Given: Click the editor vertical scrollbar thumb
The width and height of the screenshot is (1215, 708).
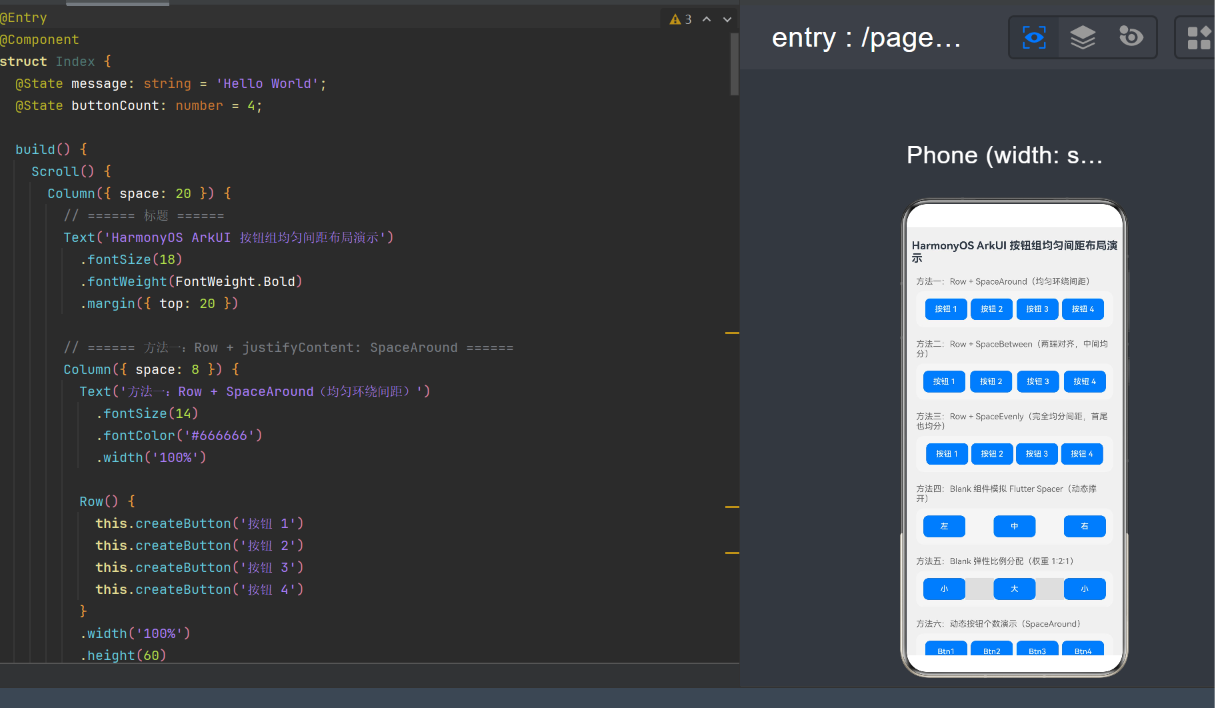Looking at the screenshot, I should click(x=735, y=63).
